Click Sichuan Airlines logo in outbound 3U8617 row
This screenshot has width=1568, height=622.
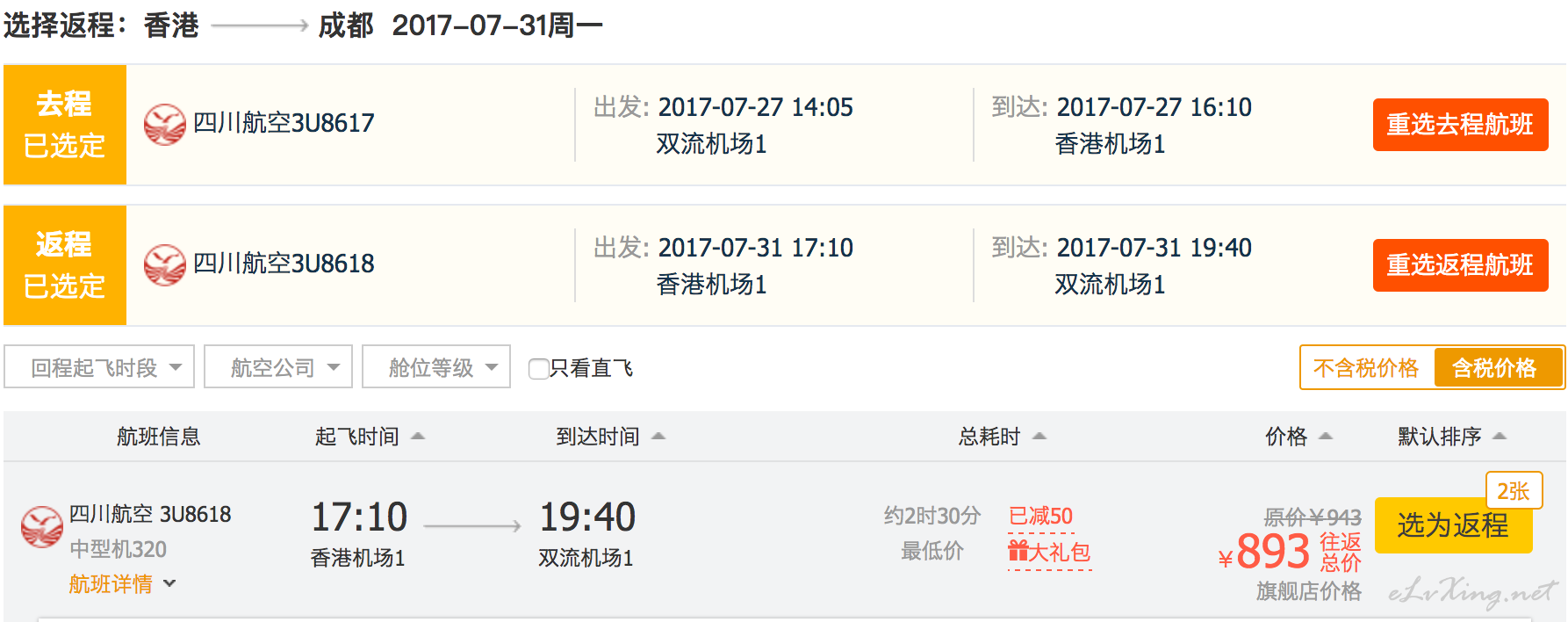coord(164,124)
